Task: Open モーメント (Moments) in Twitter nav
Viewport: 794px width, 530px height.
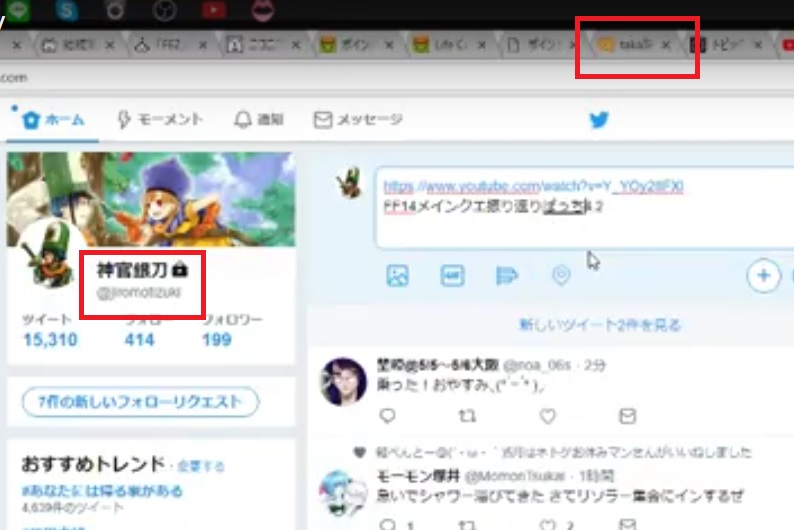Action: 160,119
